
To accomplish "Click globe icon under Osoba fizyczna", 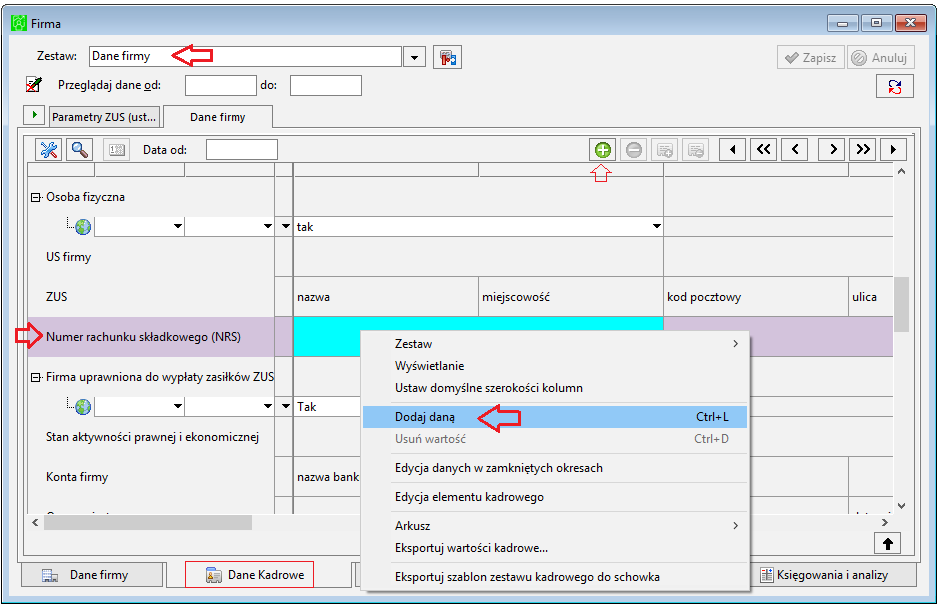I will pyautogui.click(x=83, y=227).
